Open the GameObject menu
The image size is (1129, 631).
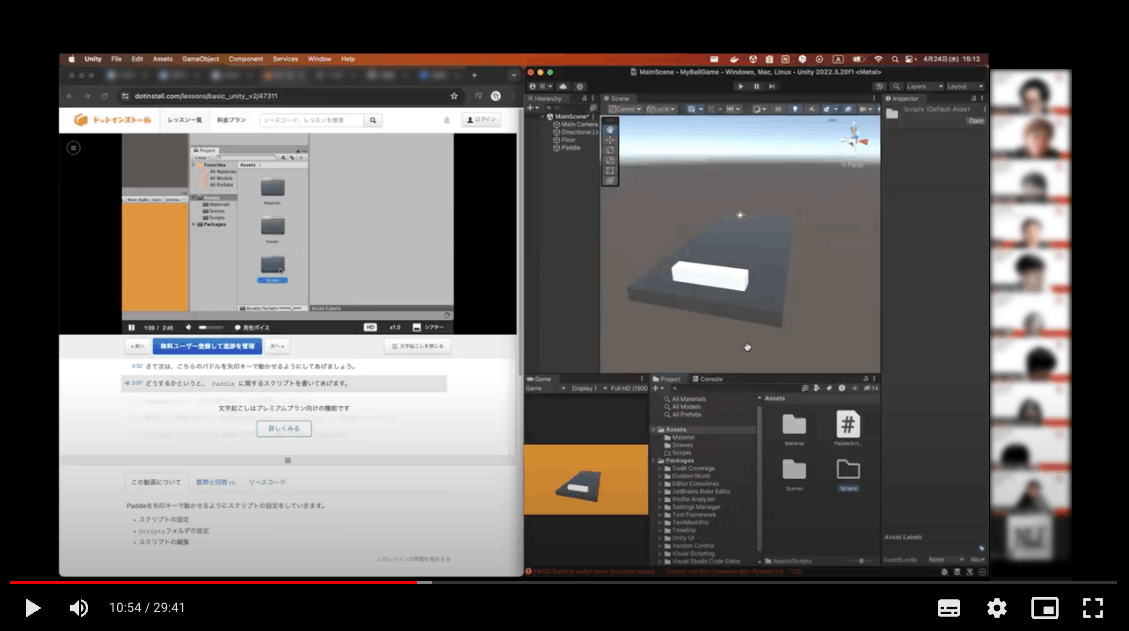click(x=200, y=59)
